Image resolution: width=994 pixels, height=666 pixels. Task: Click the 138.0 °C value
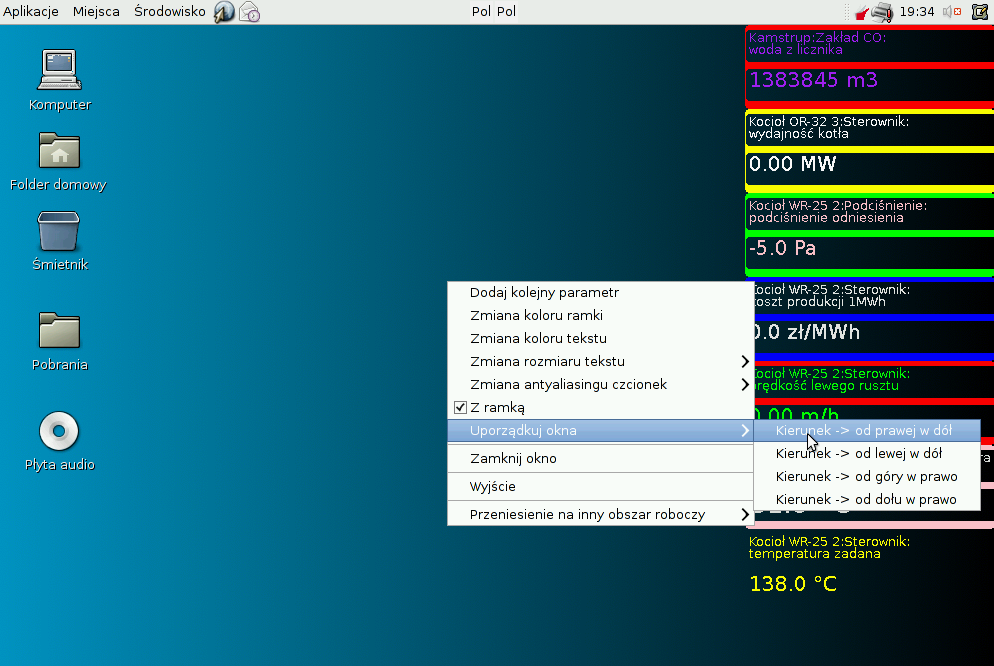pos(793,584)
